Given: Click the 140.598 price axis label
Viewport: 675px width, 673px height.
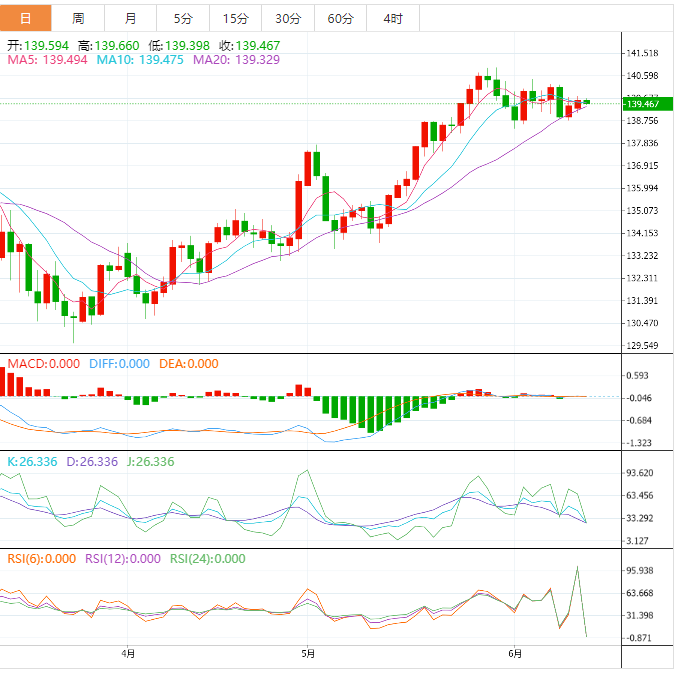Looking at the screenshot, I should coord(642,75).
